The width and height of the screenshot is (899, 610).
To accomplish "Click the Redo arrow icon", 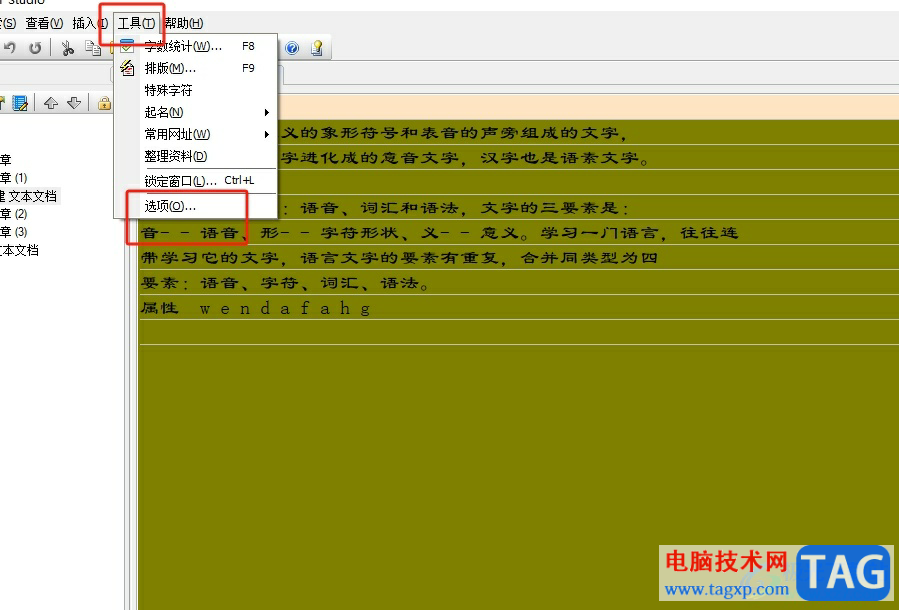I will coord(35,48).
